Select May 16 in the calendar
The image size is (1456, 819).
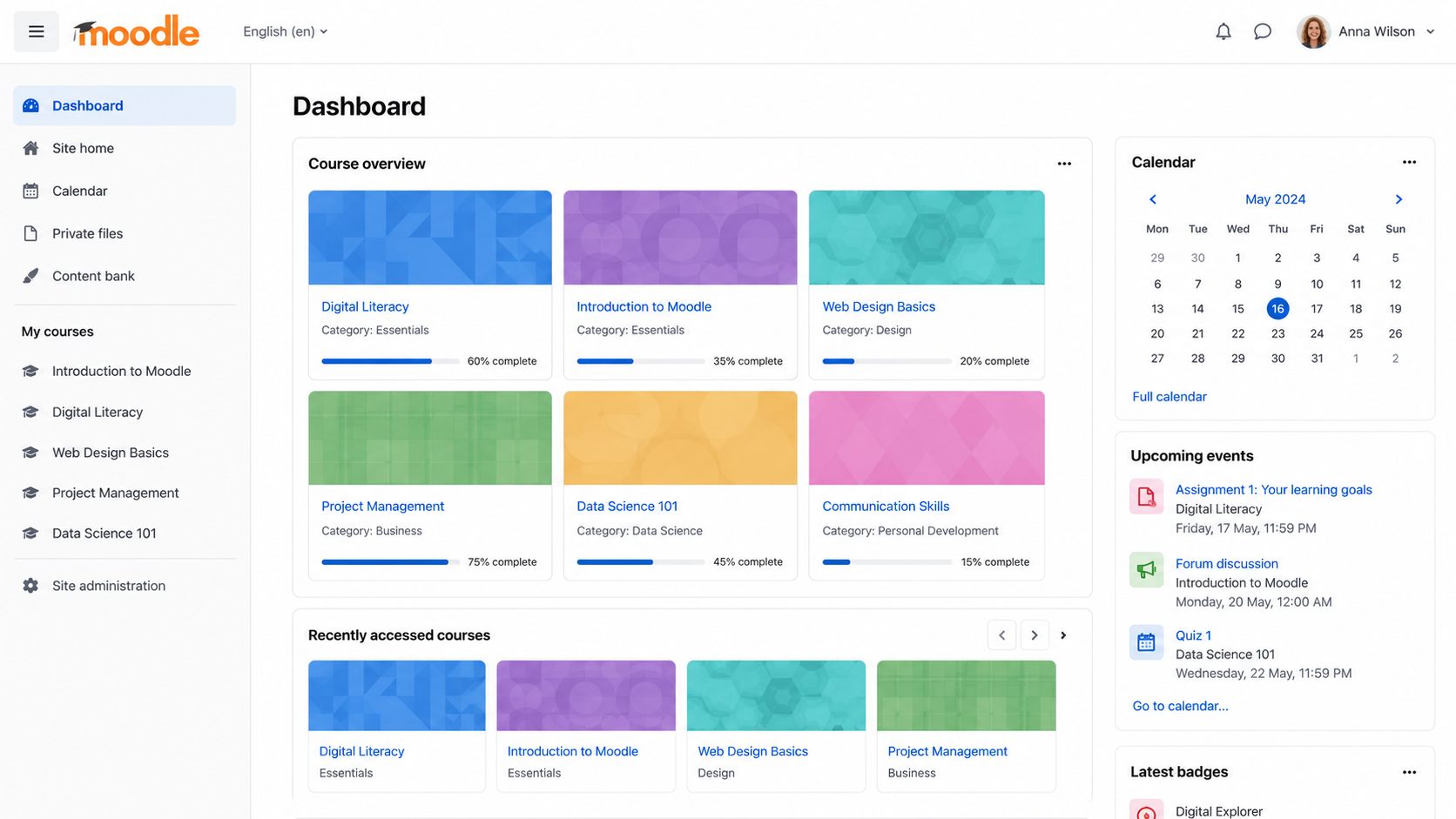1277,308
